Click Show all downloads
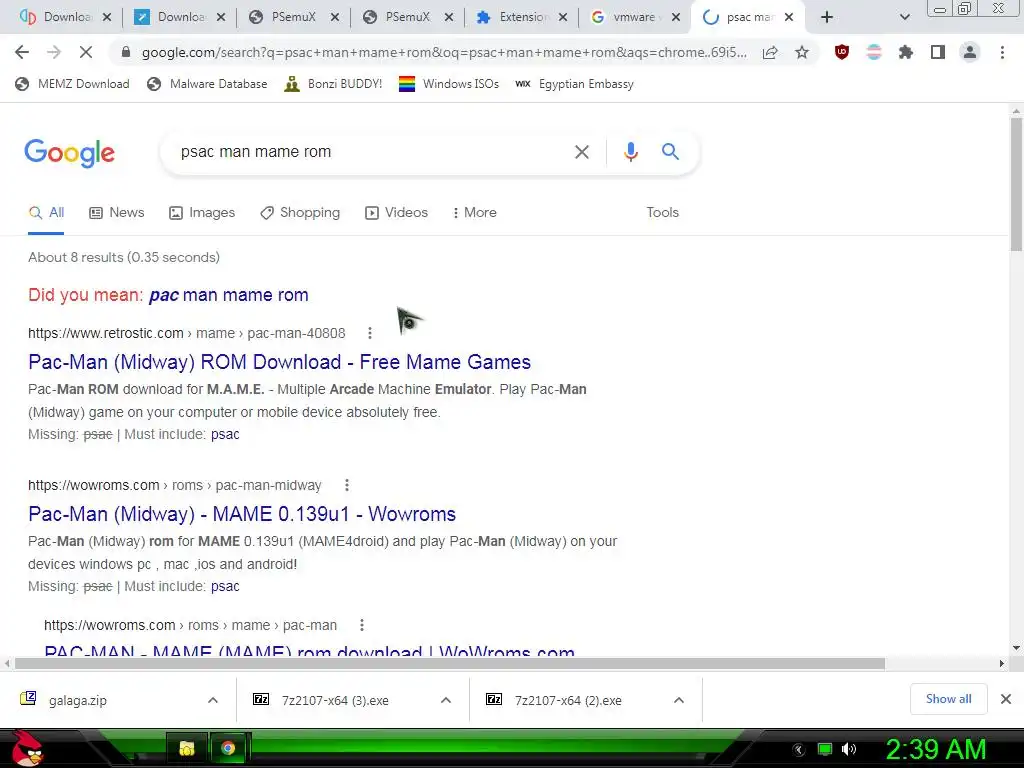1024x768 pixels. pos(948,699)
